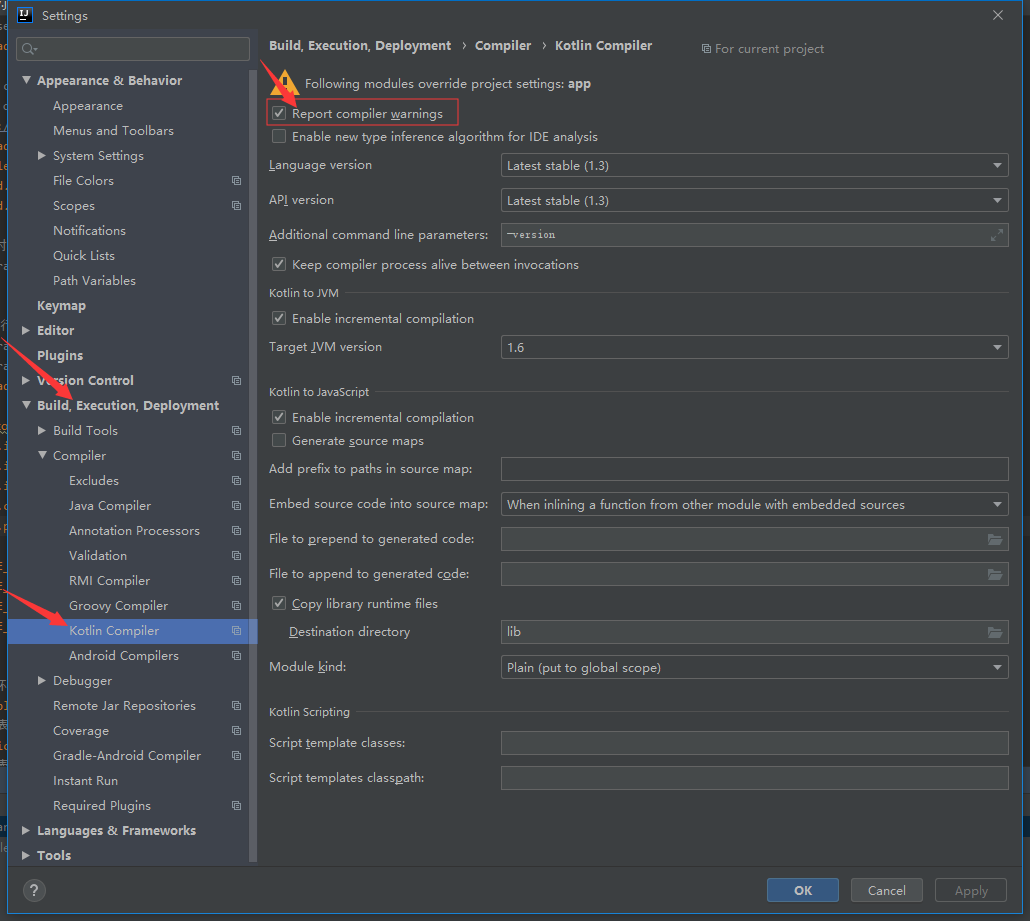Viewport: 1030px width, 921px height.
Task: Click the project-level icon beside Validation
Action: [x=236, y=555]
